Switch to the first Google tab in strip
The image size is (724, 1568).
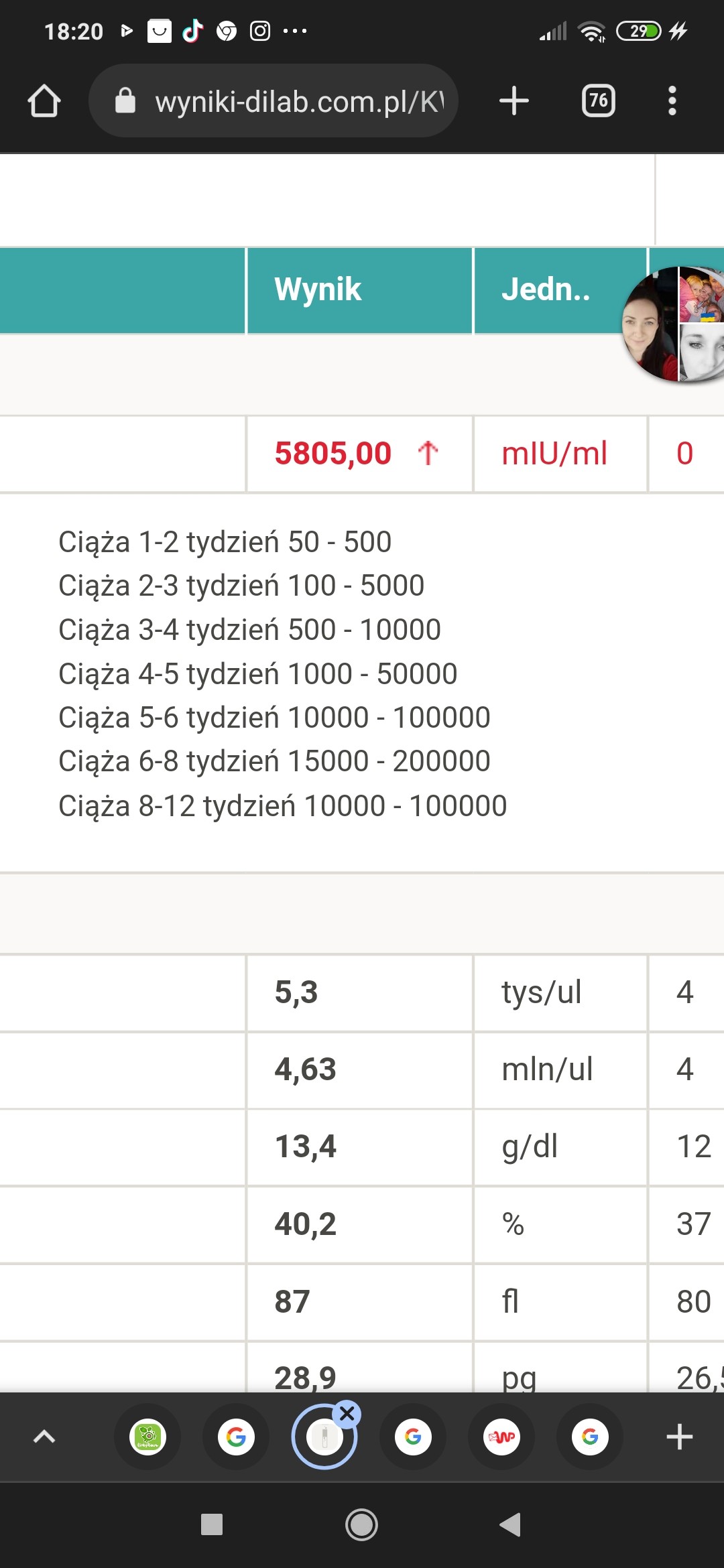point(236,1437)
